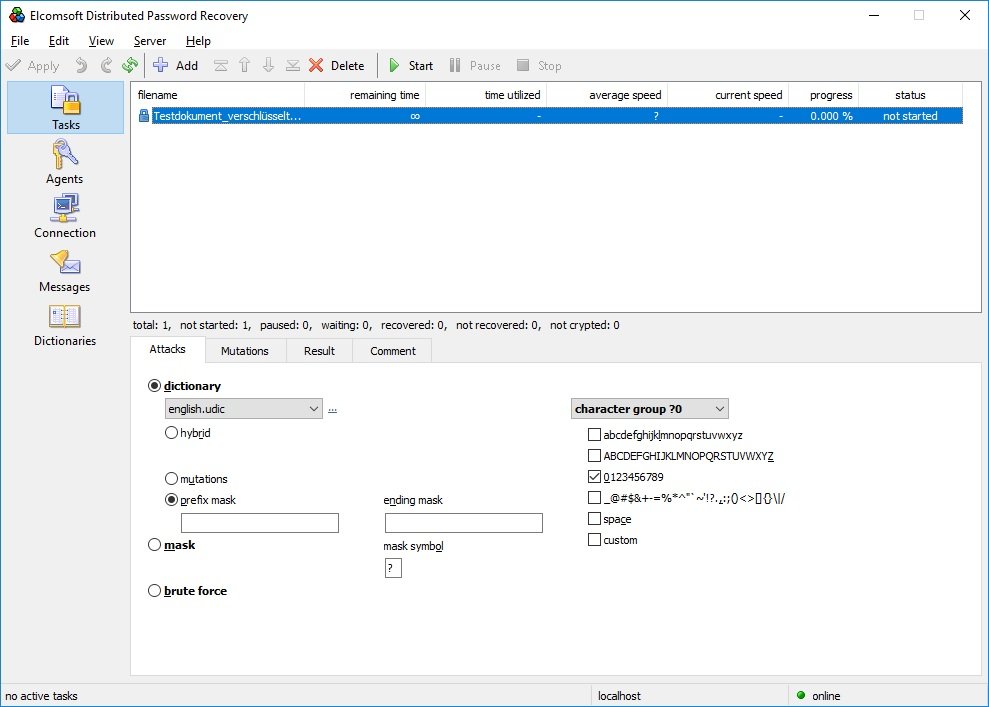Image resolution: width=989 pixels, height=707 pixels.
Task: Open the Tasks sidebar section
Action: click(x=66, y=107)
